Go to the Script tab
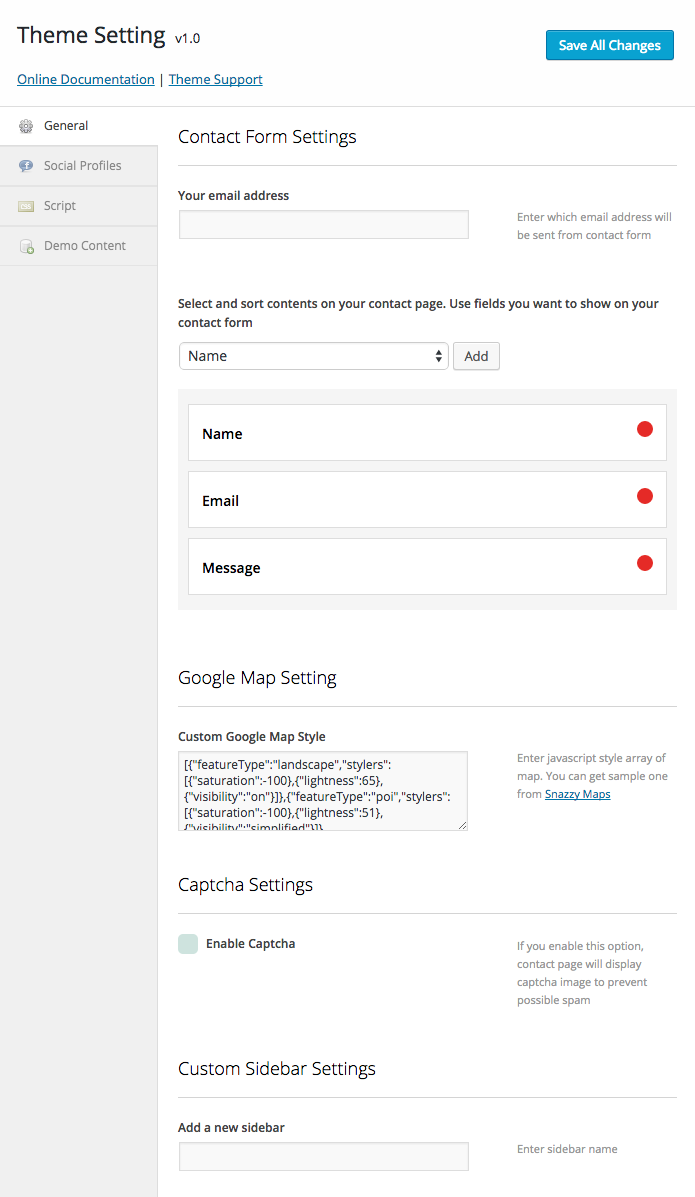Image resolution: width=695 pixels, height=1197 pixels. coord(60,206)
